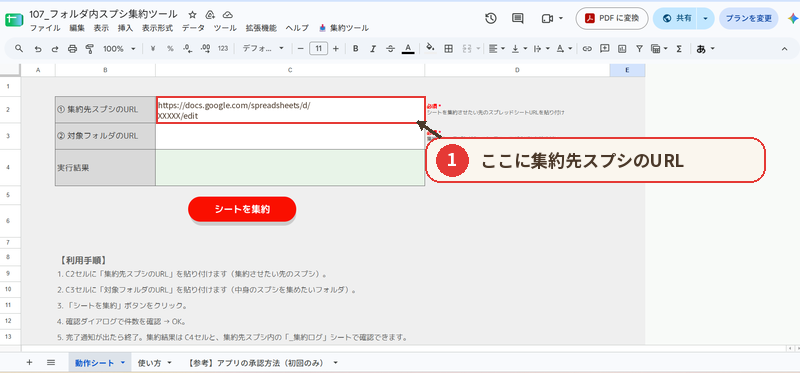Open the 123 number formats menu
The image size is (800, 373).
click(x=223, y=49)
